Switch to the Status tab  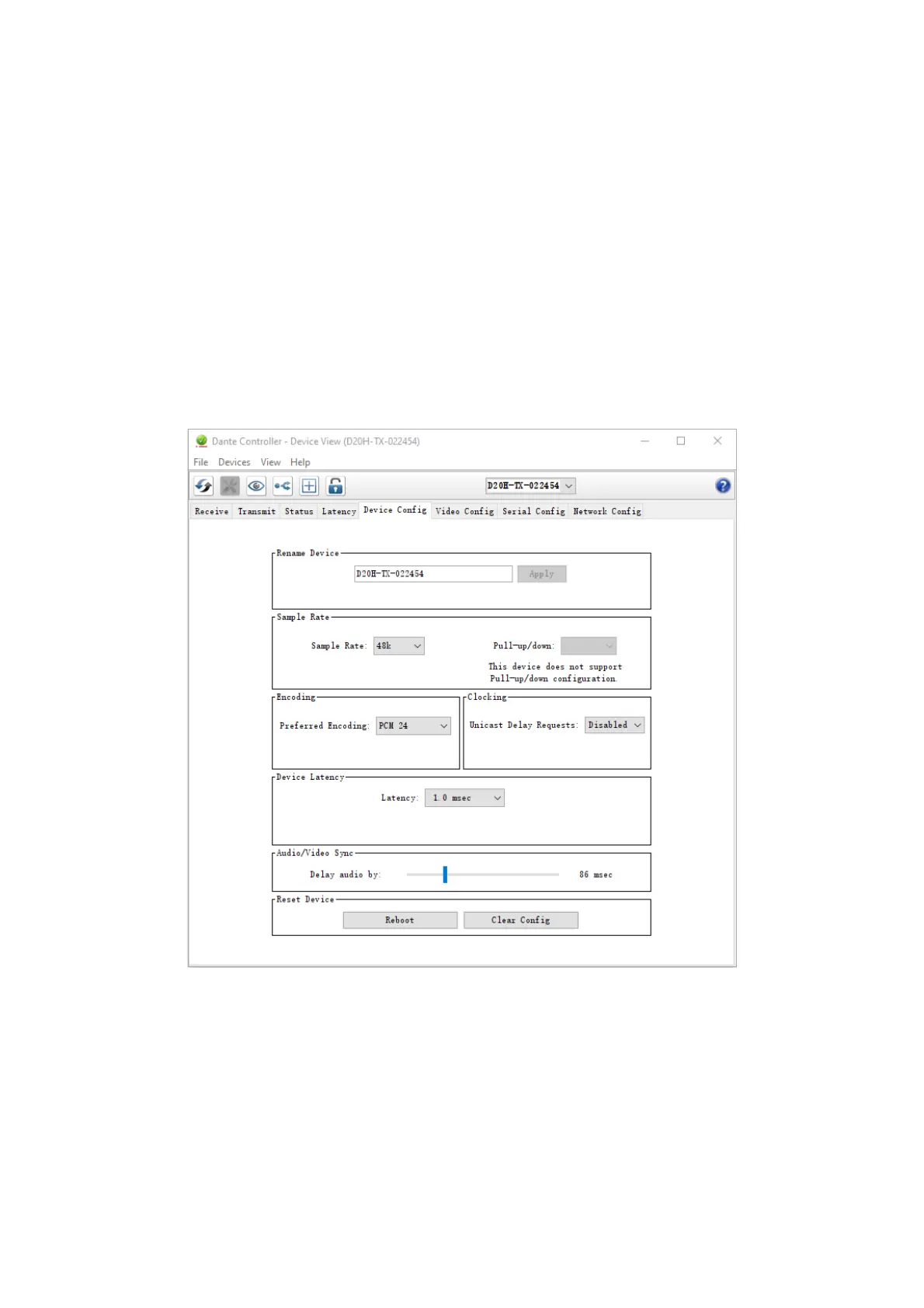tap(299, 511)
